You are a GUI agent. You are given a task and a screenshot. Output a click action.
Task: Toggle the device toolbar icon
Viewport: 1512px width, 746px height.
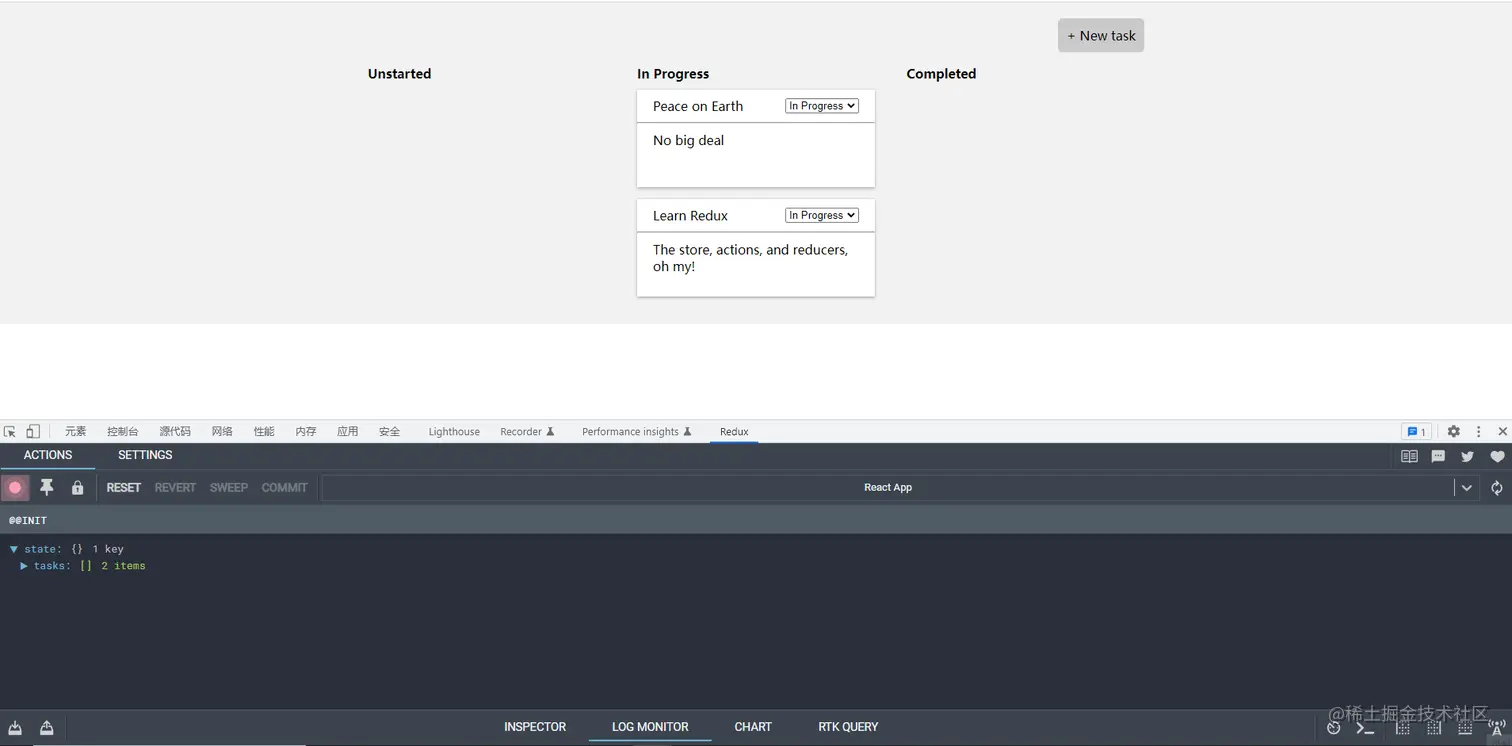(33, 432)
